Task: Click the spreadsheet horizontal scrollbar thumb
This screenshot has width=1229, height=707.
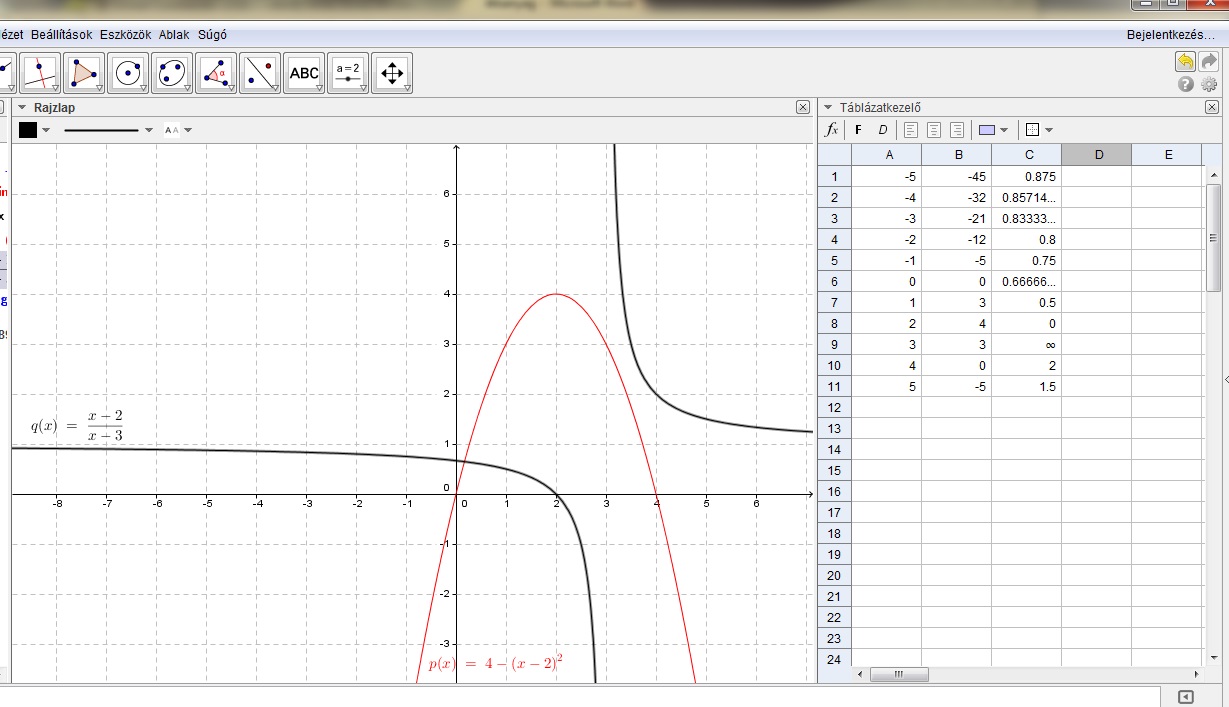Action: point(898,675)
